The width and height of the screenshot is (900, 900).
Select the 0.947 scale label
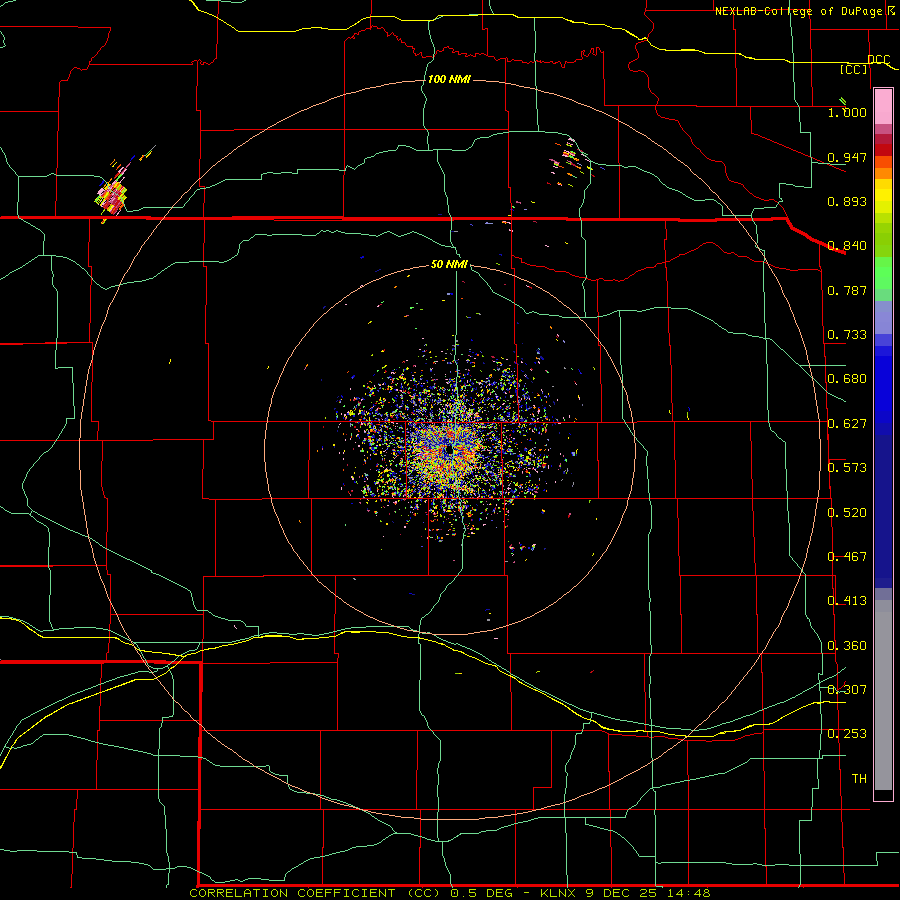pos(847,157)
